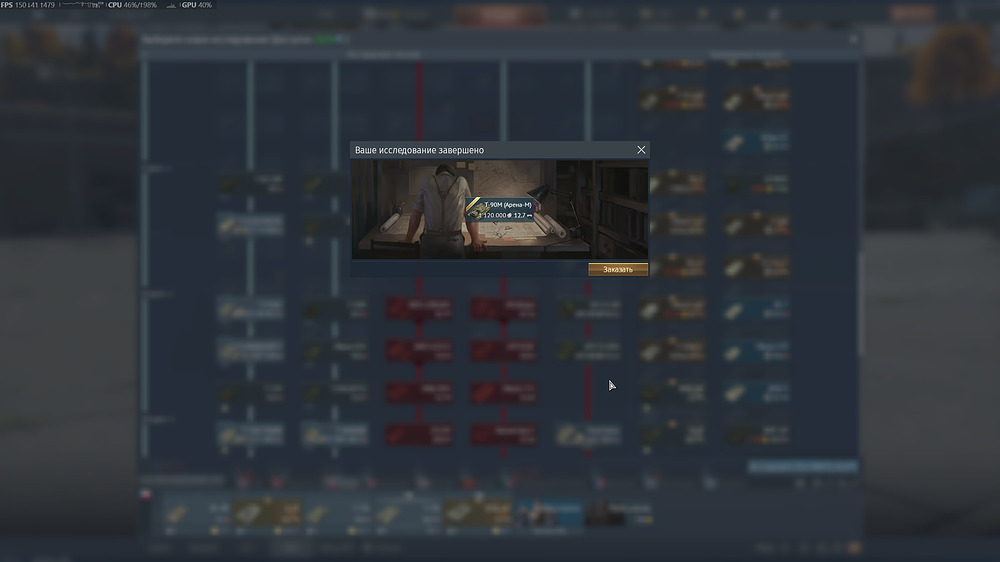Close the blurred research tree window
The image size is (1000, 562).
(853, 40)
